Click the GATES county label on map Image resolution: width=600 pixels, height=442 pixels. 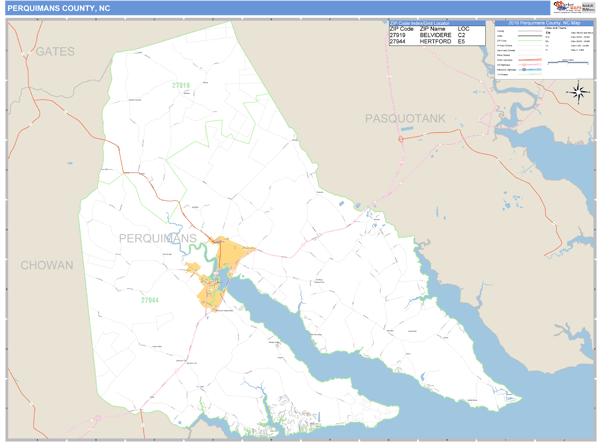point(55,51)
